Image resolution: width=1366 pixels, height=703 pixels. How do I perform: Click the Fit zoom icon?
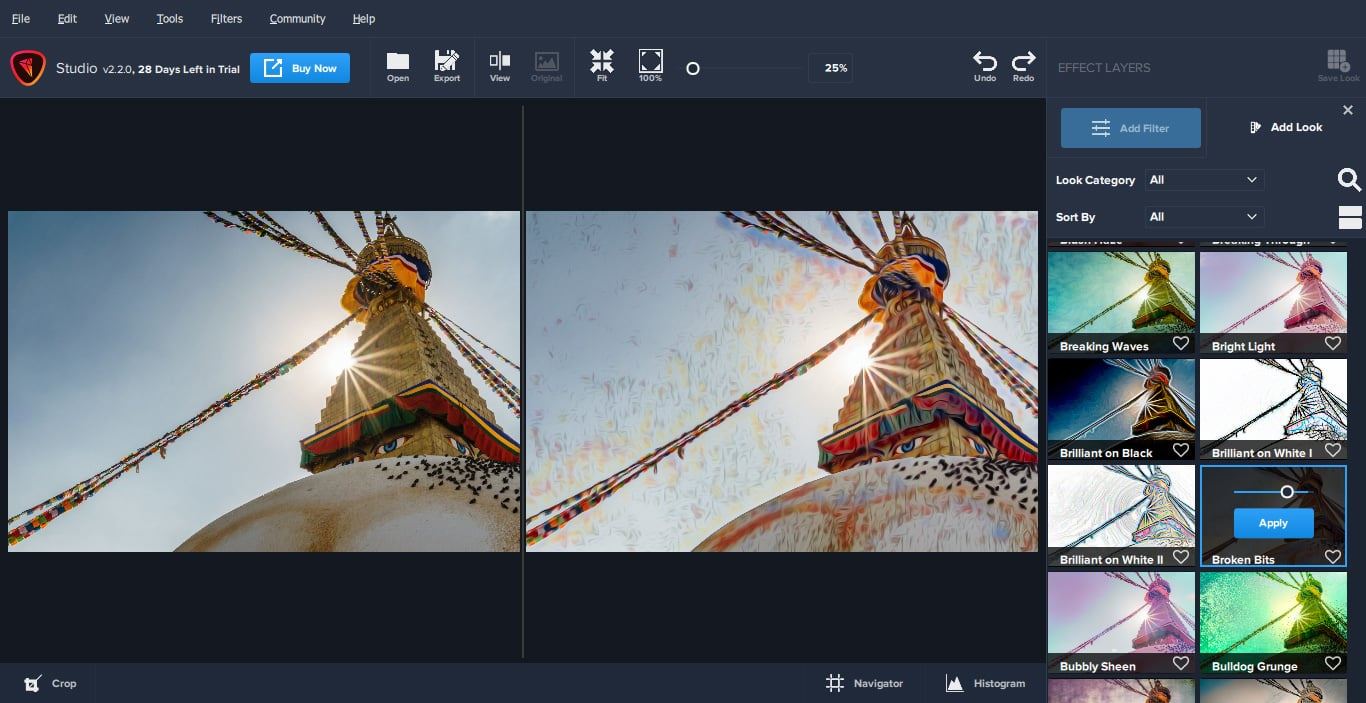point(601,66)
